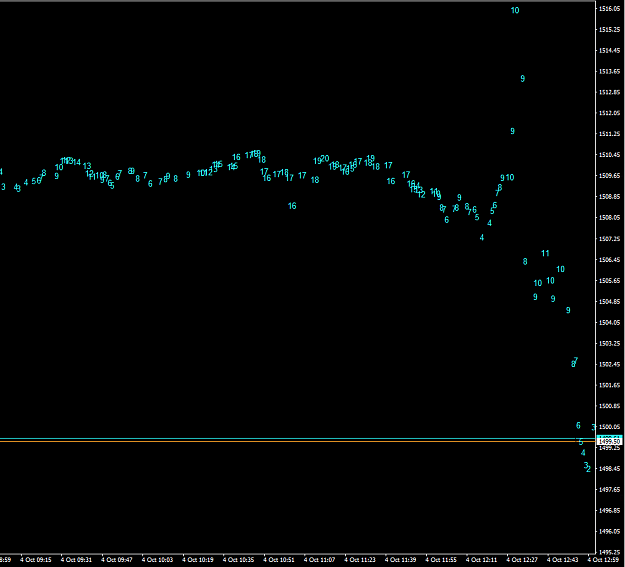Click the 1503.25 price axis label
Viewport: 625px width, 567px height.
[609, 343]
